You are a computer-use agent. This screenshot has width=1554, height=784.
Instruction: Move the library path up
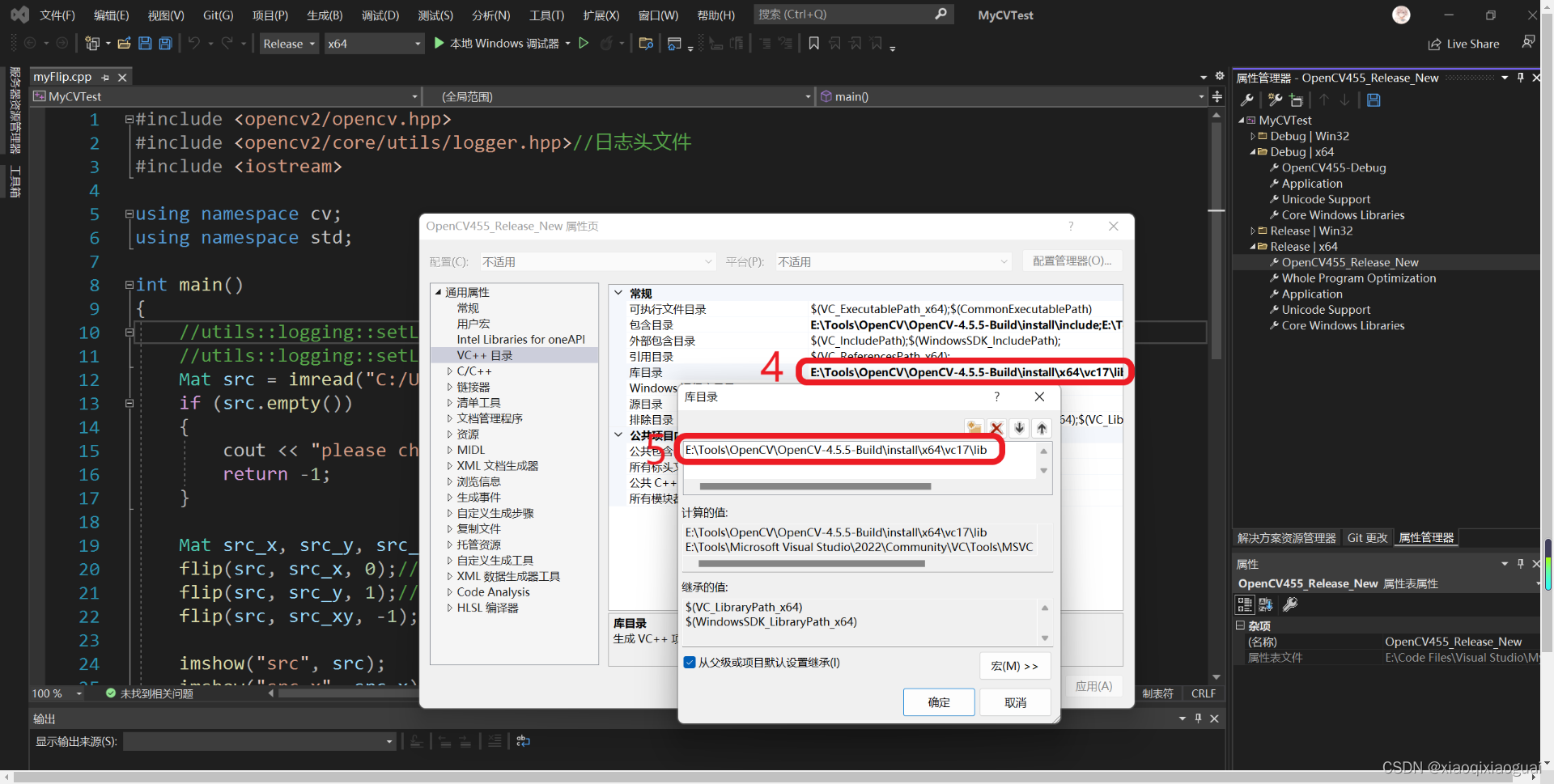pos(1042,427)
